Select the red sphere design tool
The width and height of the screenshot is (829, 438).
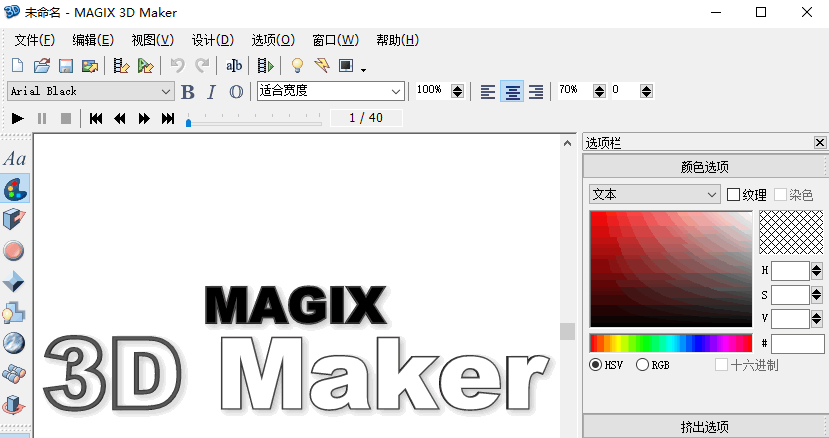point(14,250)
